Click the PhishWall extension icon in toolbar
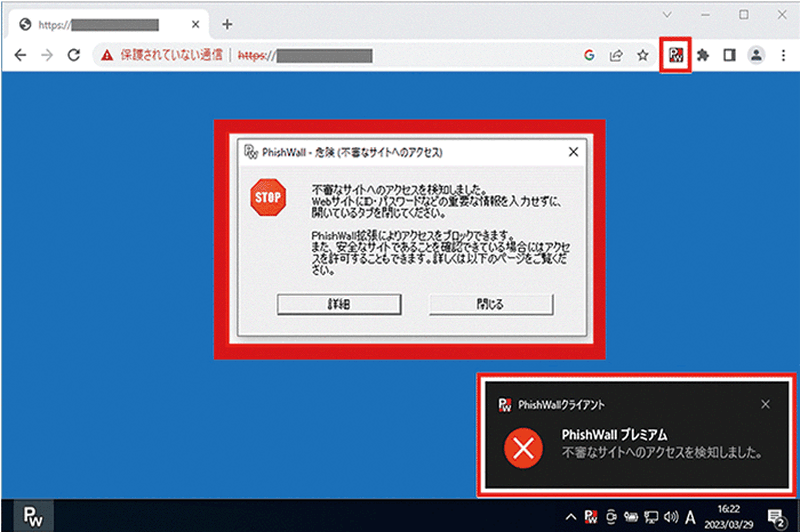This screenshot has width=800, height=532. pos(675,56)
